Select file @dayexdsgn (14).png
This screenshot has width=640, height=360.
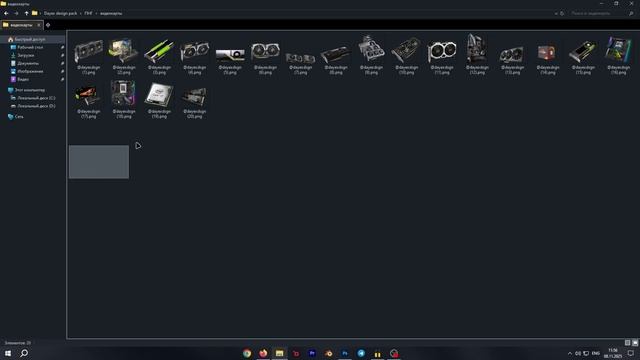pyautogui.click(x=548, y=56)
